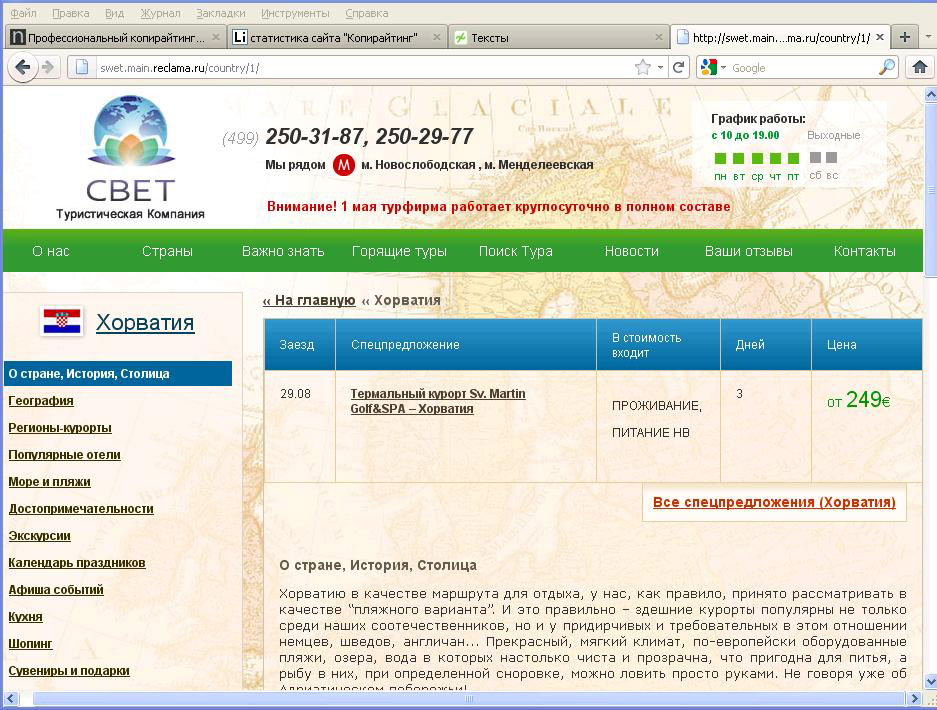Open the Правка menu
The height and width of the screenshot is (710, 937).
click(71, 13)
